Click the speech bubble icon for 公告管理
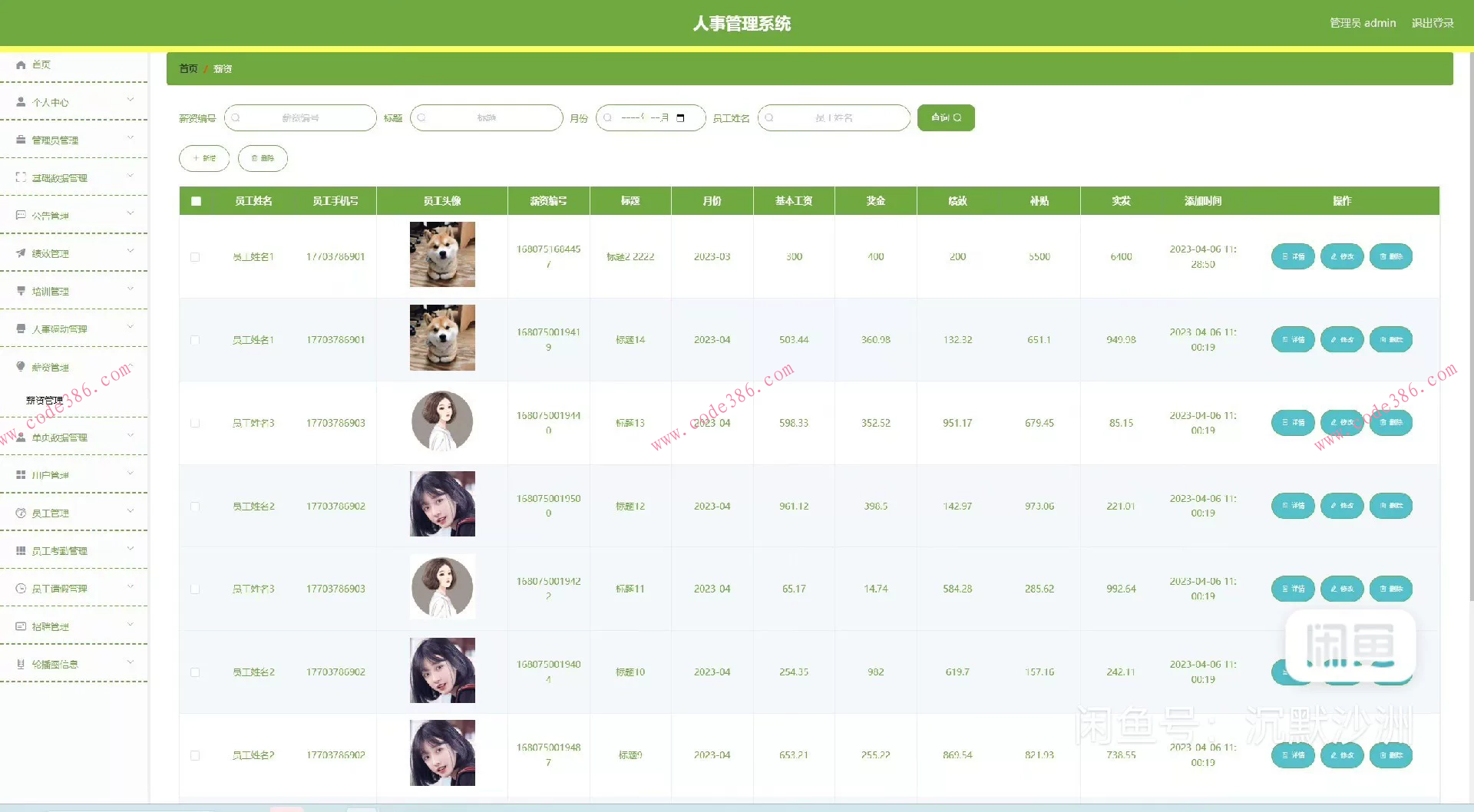The width and height of the screenshot is (1474, 812). pyautogui.click(x=21, y=216)
